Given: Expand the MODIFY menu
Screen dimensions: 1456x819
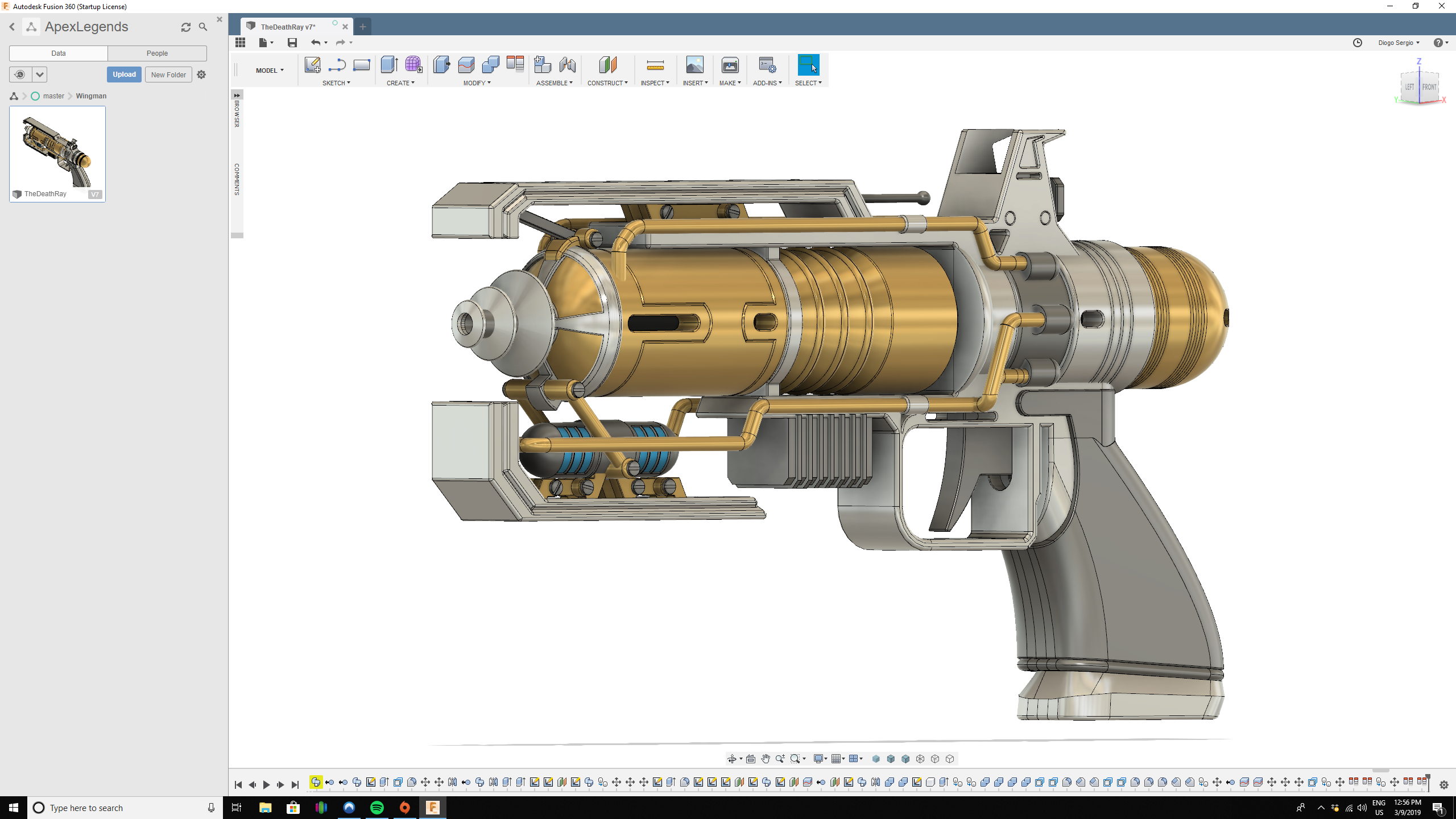Looking at the screenshot, I should pyautogui.click(x=477, y=83).
